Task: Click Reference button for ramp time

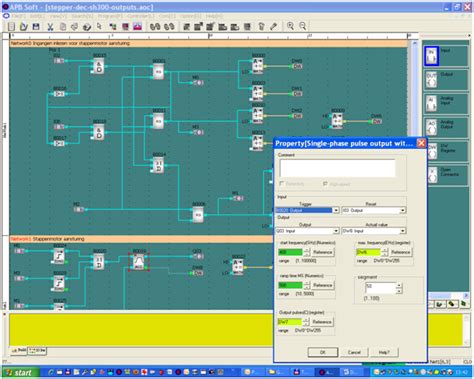Action: pos(323,285)
